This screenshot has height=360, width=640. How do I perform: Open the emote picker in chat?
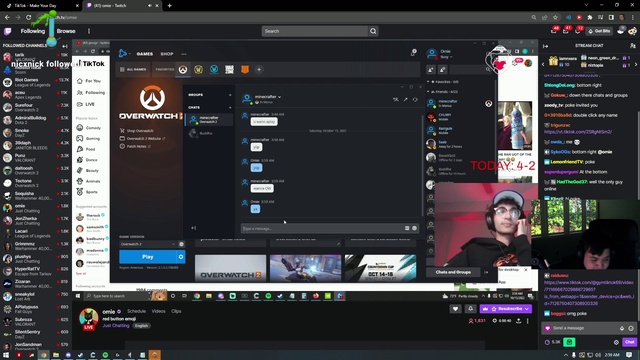[x=631, y=328]
